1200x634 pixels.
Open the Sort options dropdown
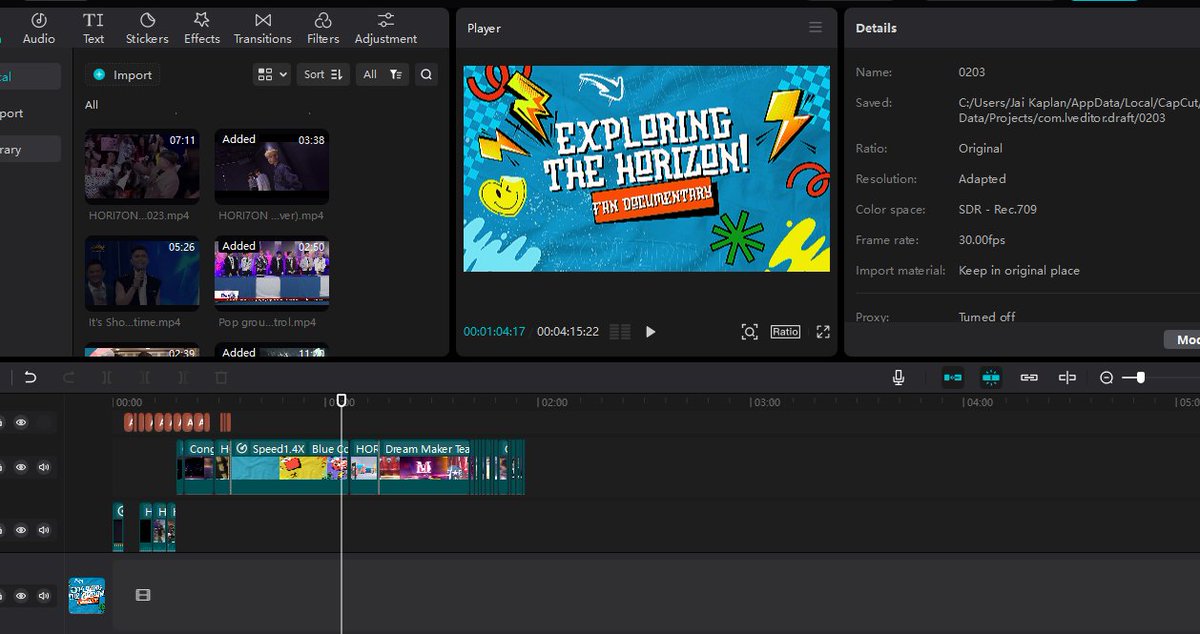[323, 74]
